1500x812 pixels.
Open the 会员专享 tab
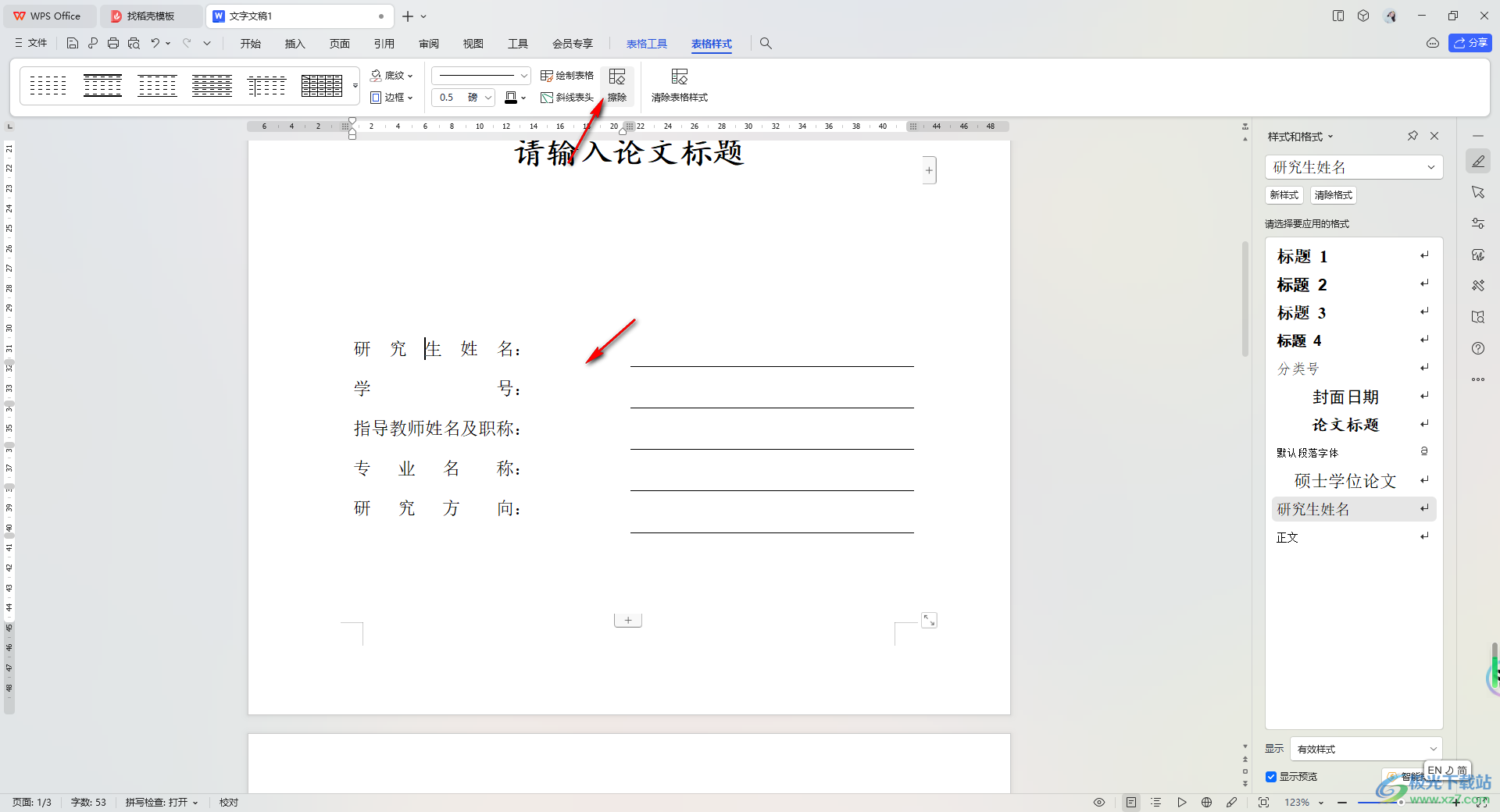click(572, 44)
